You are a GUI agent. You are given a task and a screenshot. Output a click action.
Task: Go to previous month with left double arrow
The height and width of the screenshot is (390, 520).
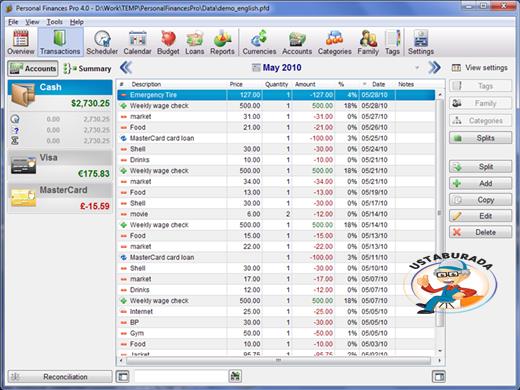pos(126,68)
